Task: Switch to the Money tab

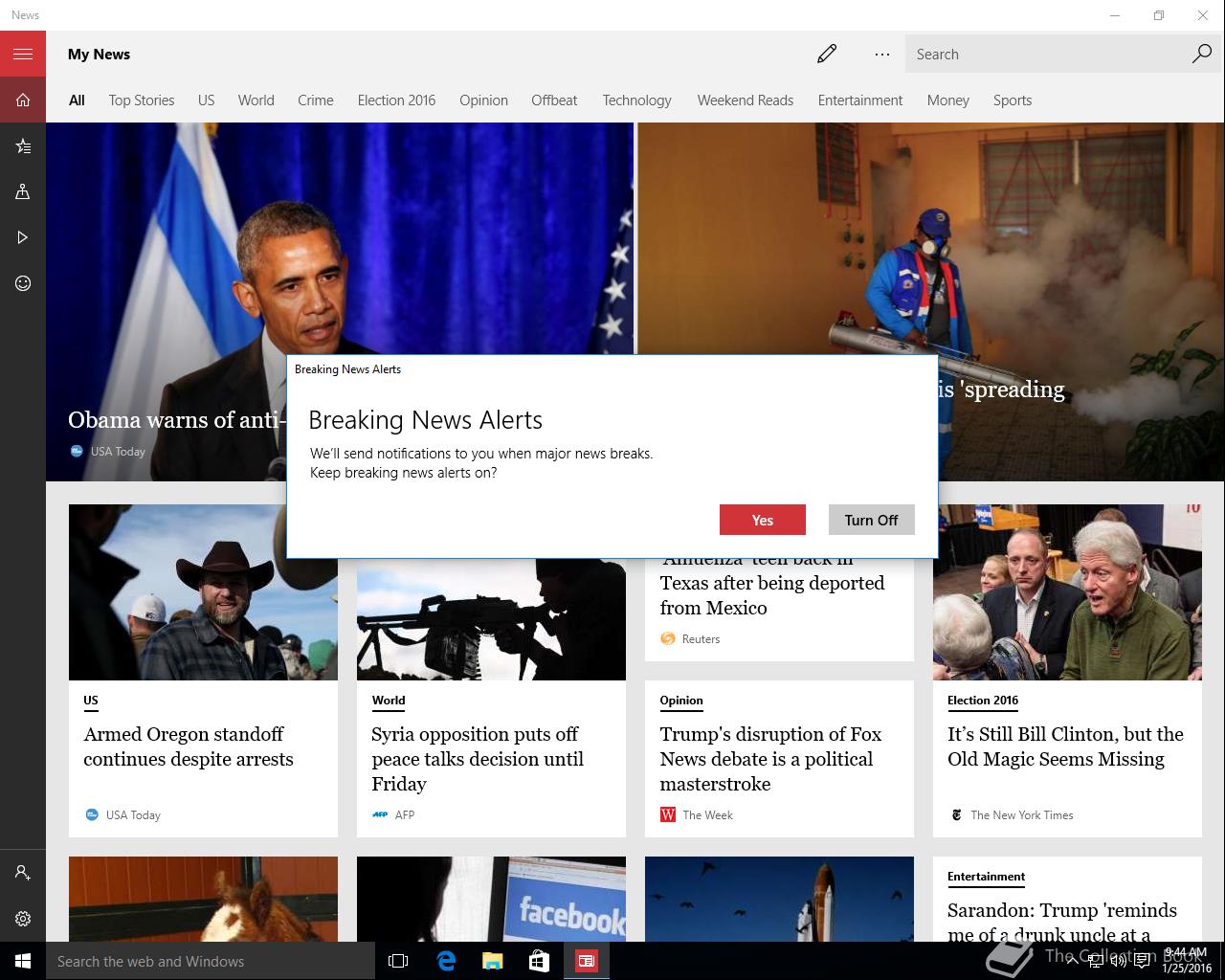Action: (947, 100)
